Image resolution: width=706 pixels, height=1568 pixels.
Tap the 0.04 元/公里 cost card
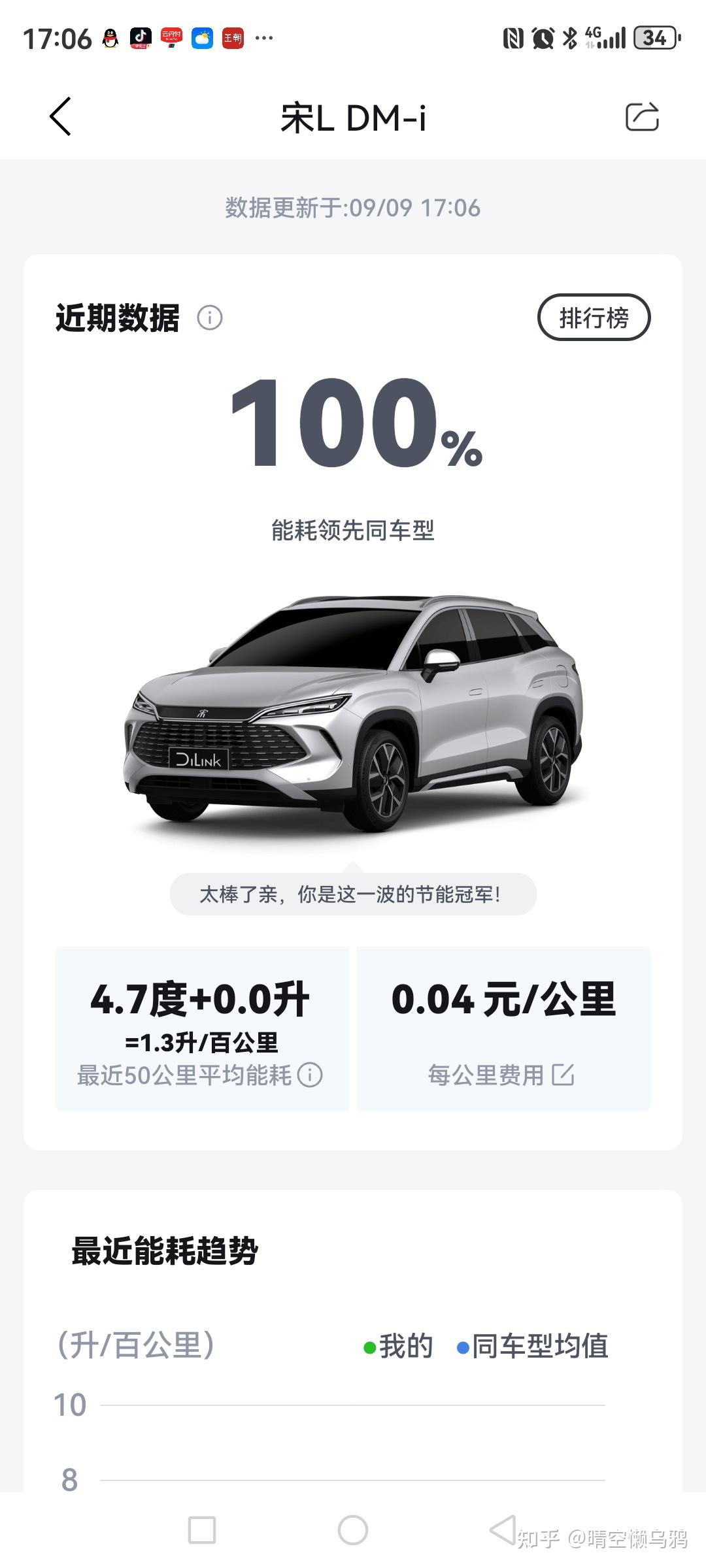point(504,1028)
